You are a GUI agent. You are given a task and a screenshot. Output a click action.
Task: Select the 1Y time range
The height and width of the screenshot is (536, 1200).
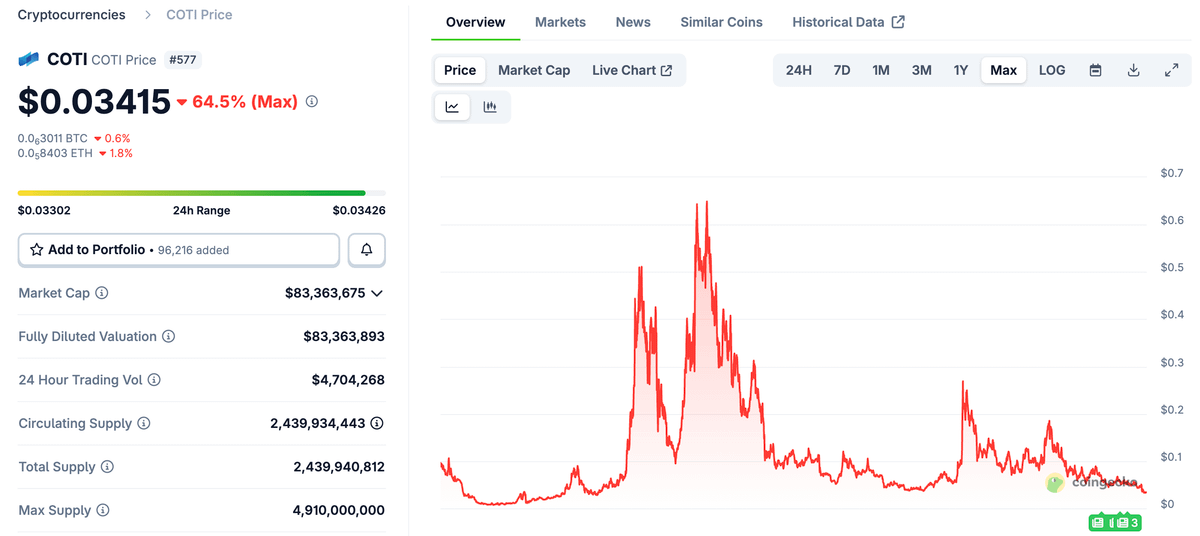[961, 70]
